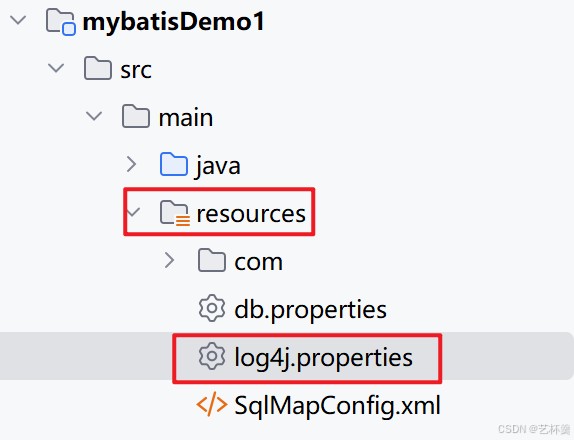Collapse the resources folder chevron
Image resolution: width=574 pixels, height=440 pixels.
click(133, 212)
